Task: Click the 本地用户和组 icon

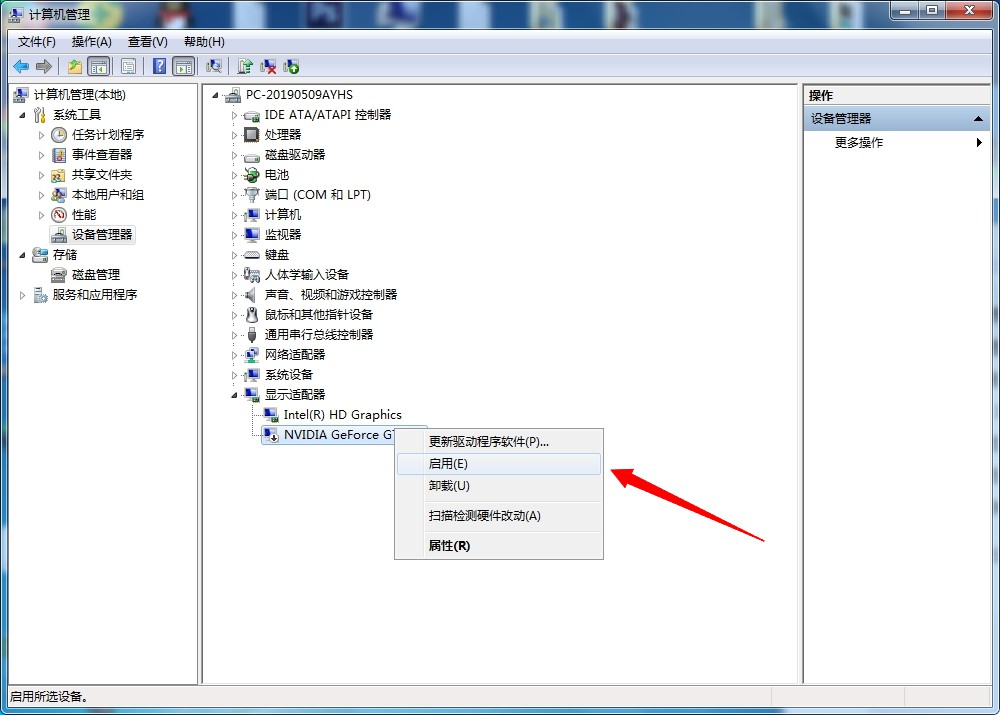Action: coord(59,195)
